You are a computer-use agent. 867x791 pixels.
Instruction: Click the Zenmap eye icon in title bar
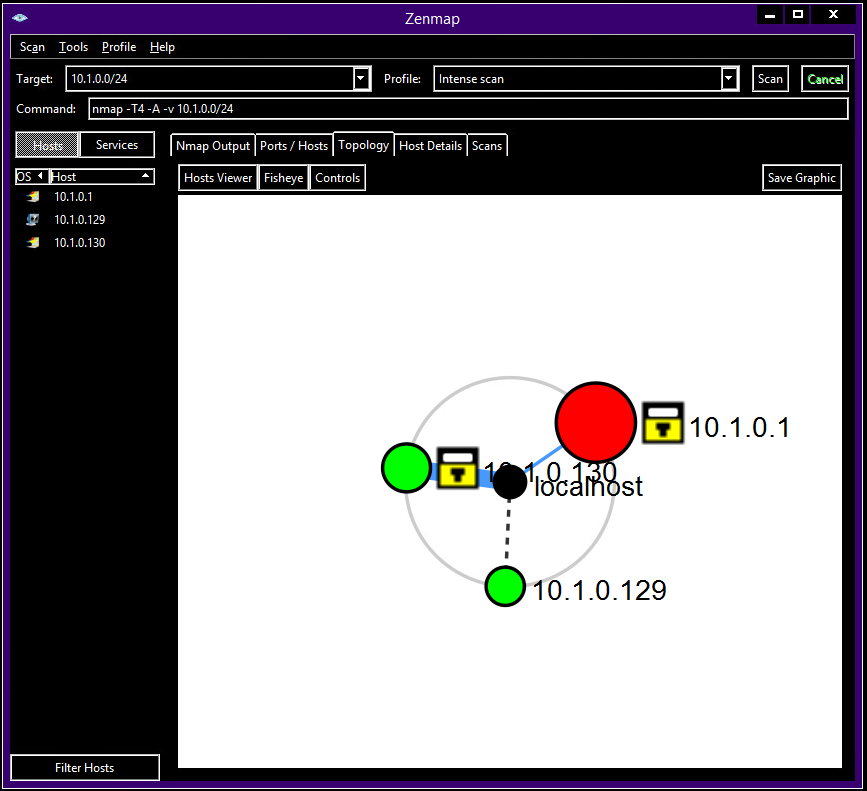20,18
